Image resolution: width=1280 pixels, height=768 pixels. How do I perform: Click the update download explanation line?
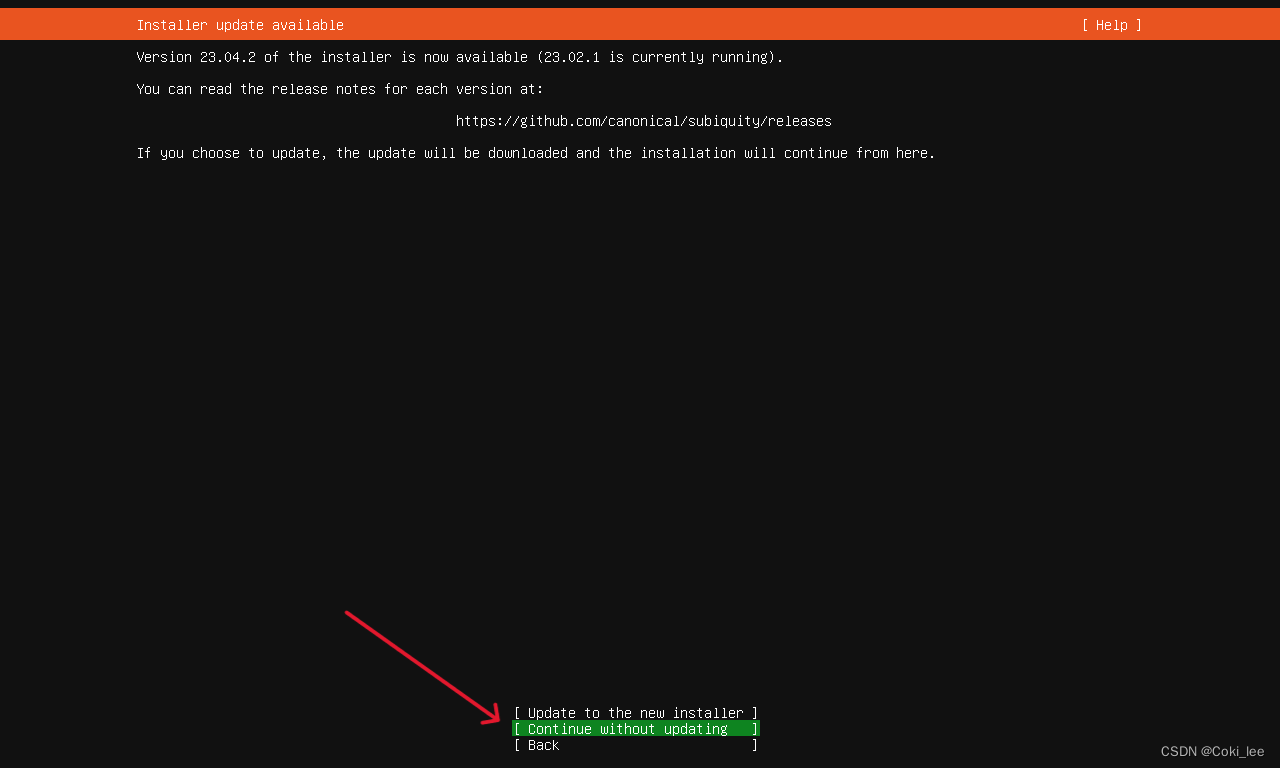tap(535, 153)
